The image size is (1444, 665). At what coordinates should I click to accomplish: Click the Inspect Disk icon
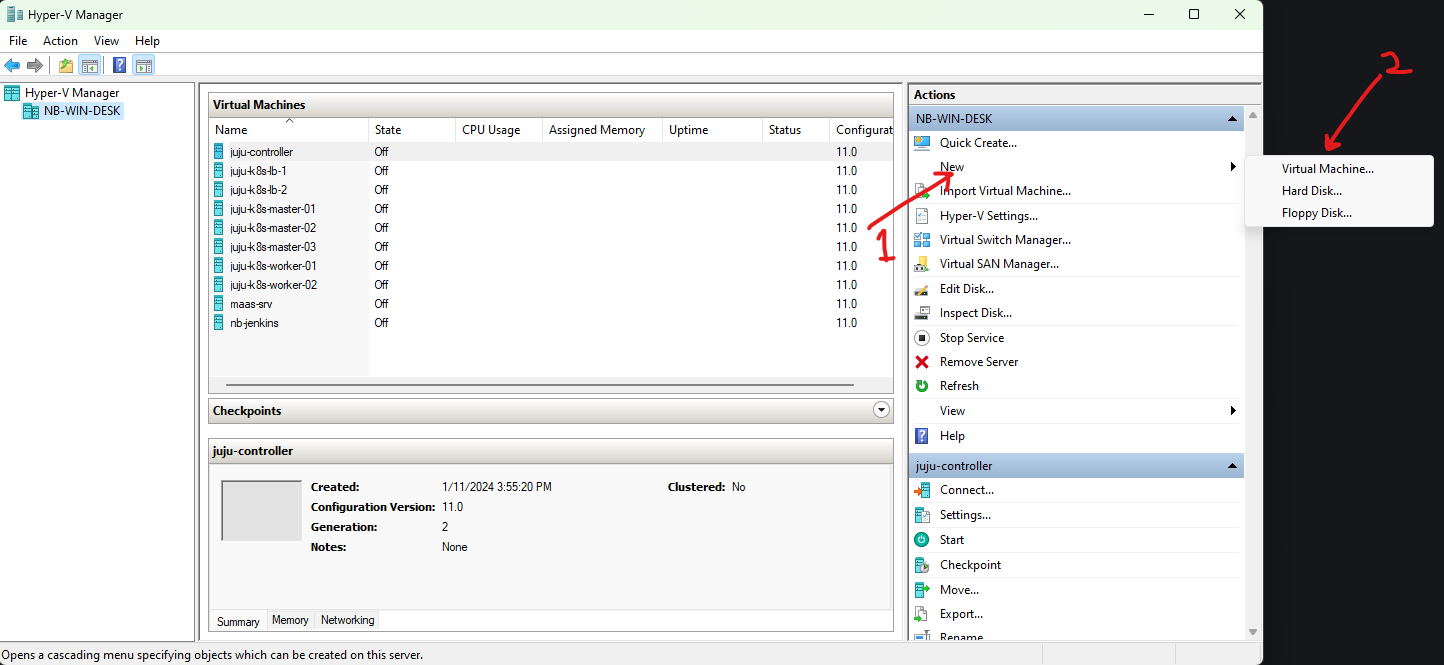922,313
